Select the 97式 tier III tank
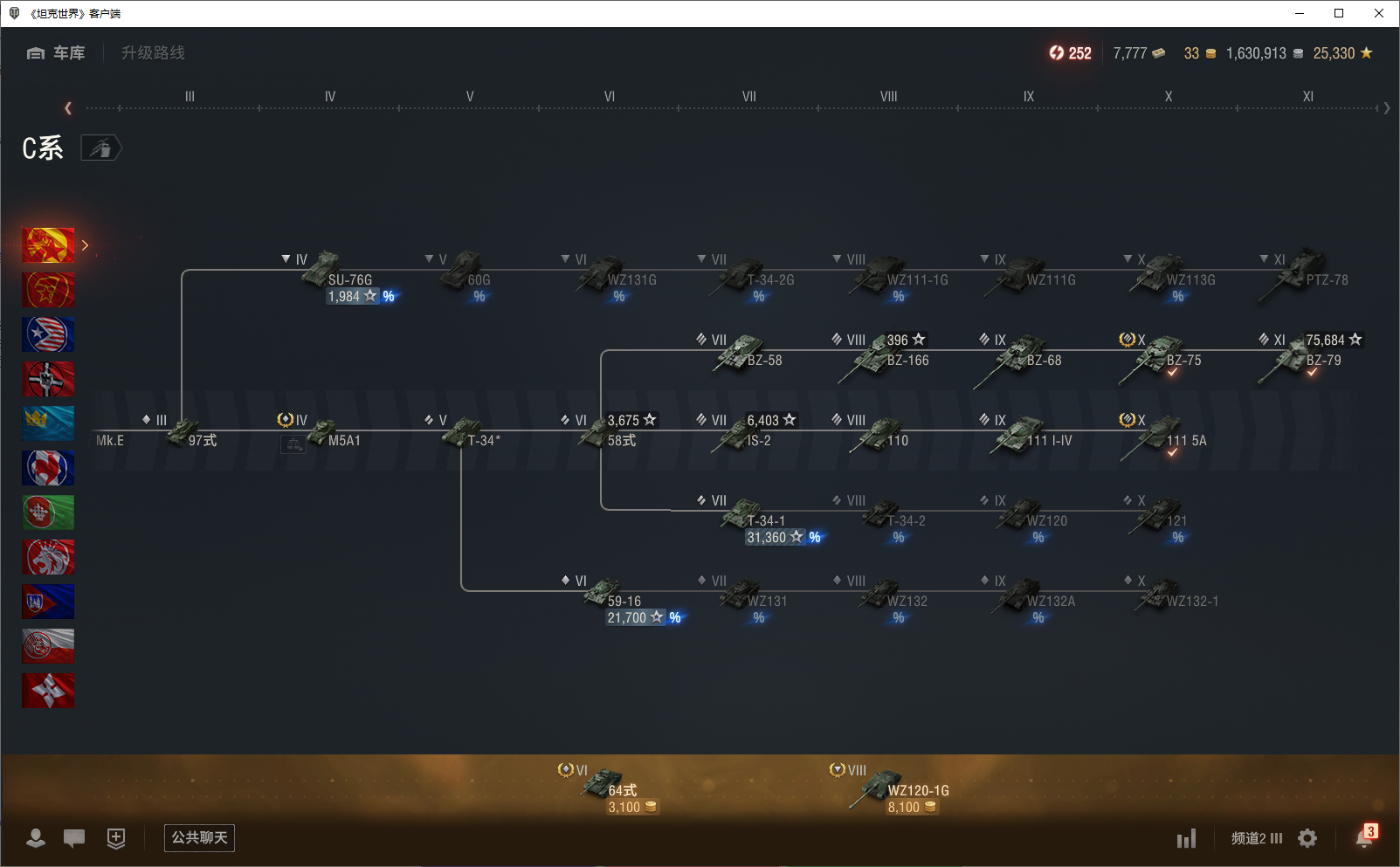The image size is (1400, 867). (182, 431)
